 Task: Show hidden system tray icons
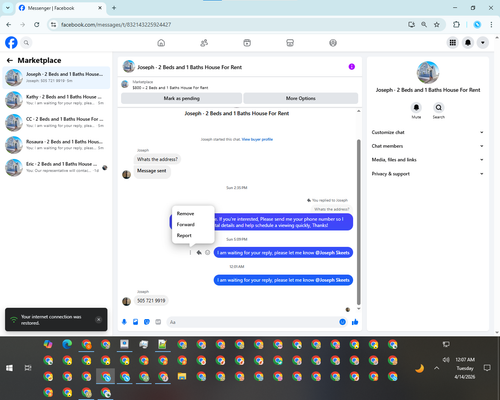click(x=437, y=368)
